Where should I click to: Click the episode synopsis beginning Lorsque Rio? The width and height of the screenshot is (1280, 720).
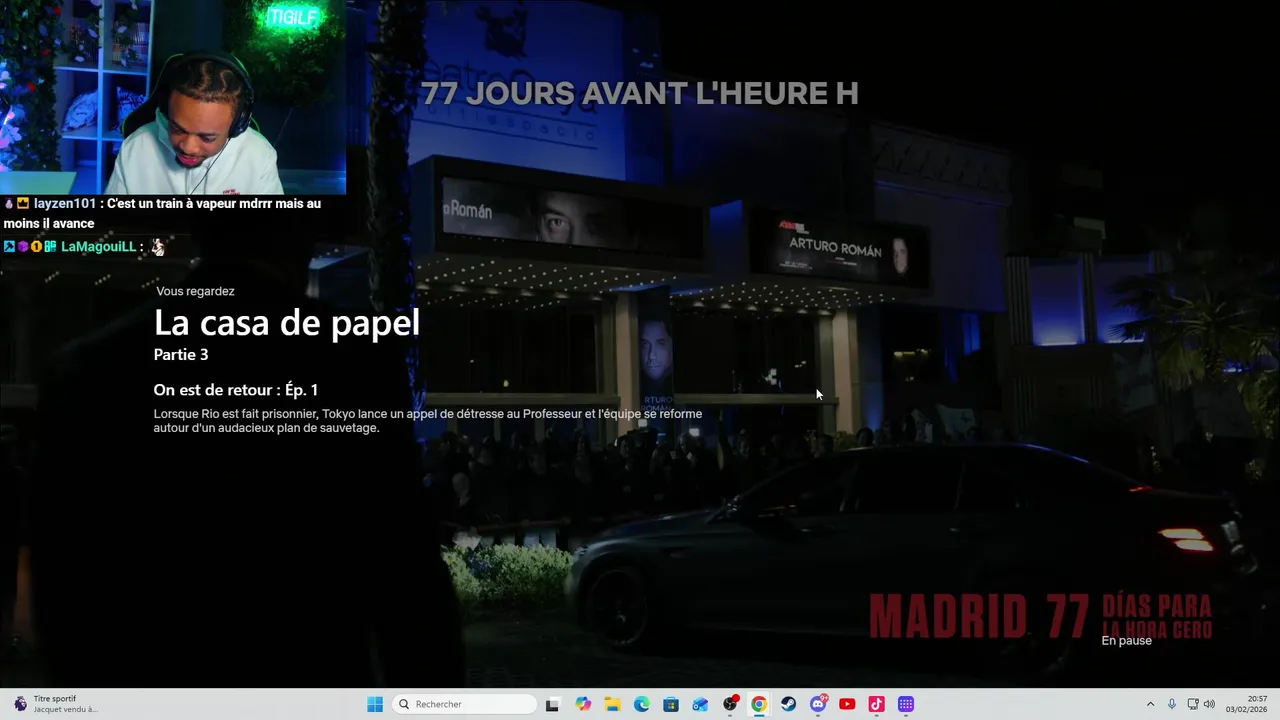(428, 421)
